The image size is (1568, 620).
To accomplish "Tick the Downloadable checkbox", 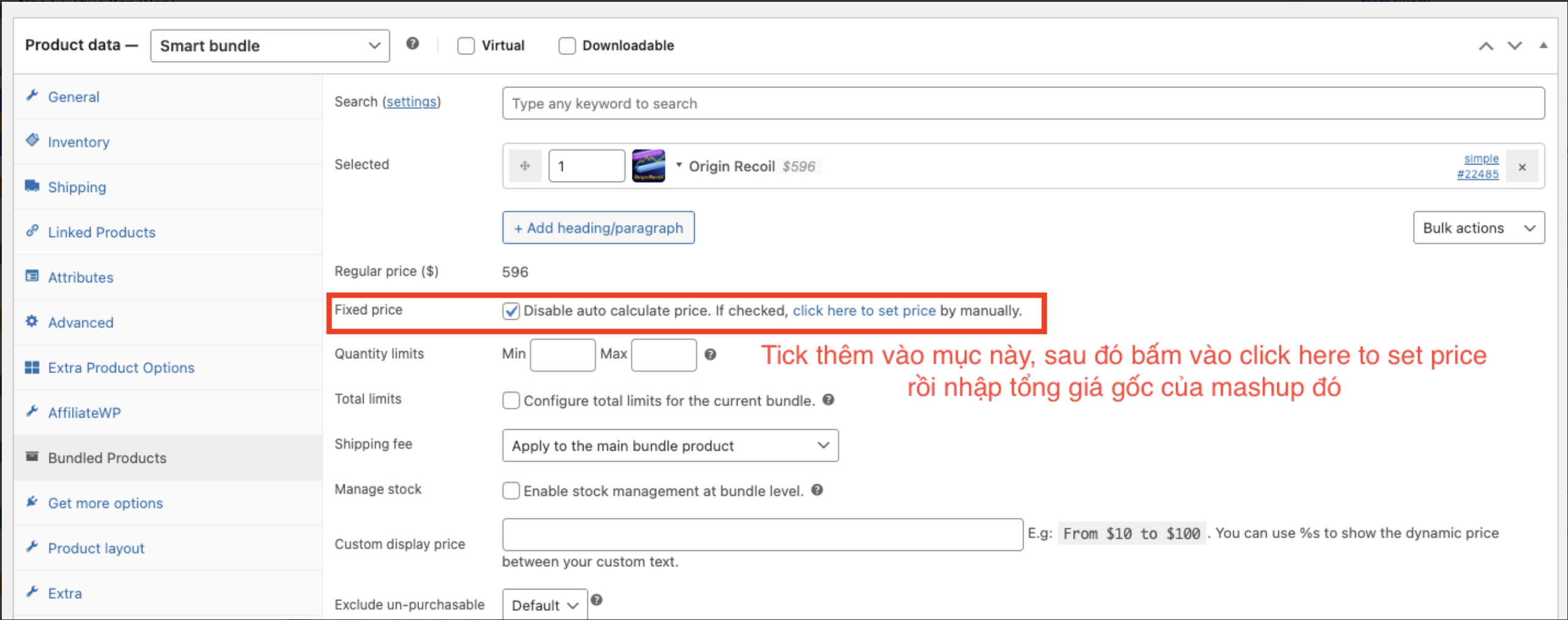I will pos(566,46).
